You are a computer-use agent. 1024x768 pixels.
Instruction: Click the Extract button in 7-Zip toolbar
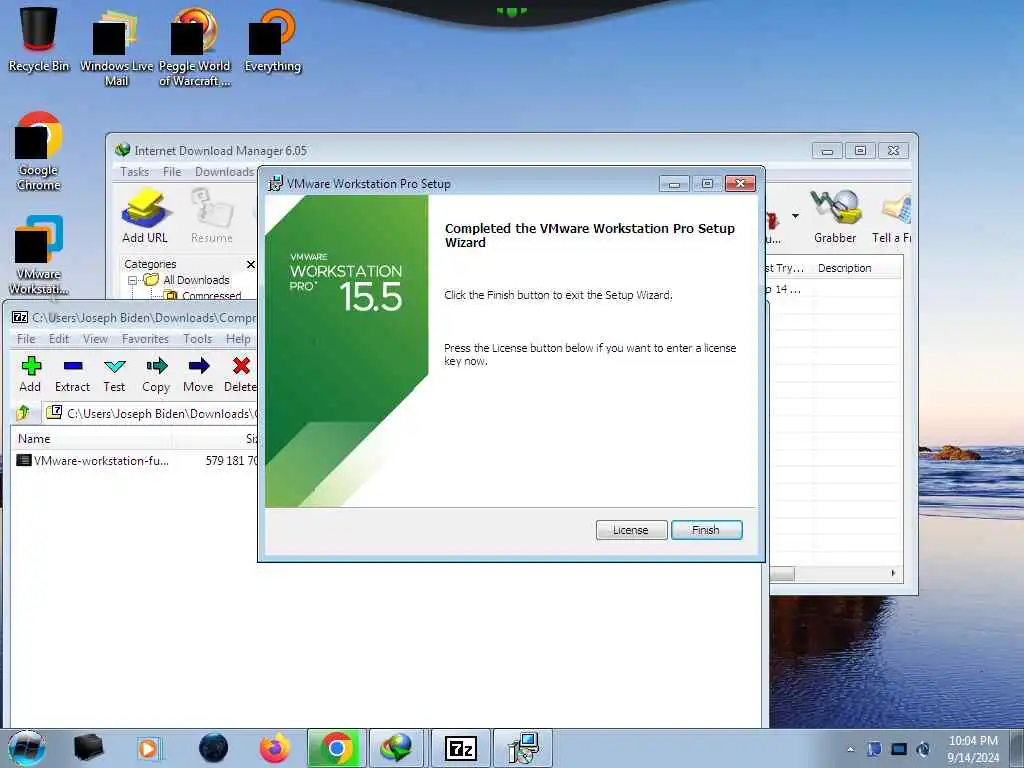[x=72, y=375]
